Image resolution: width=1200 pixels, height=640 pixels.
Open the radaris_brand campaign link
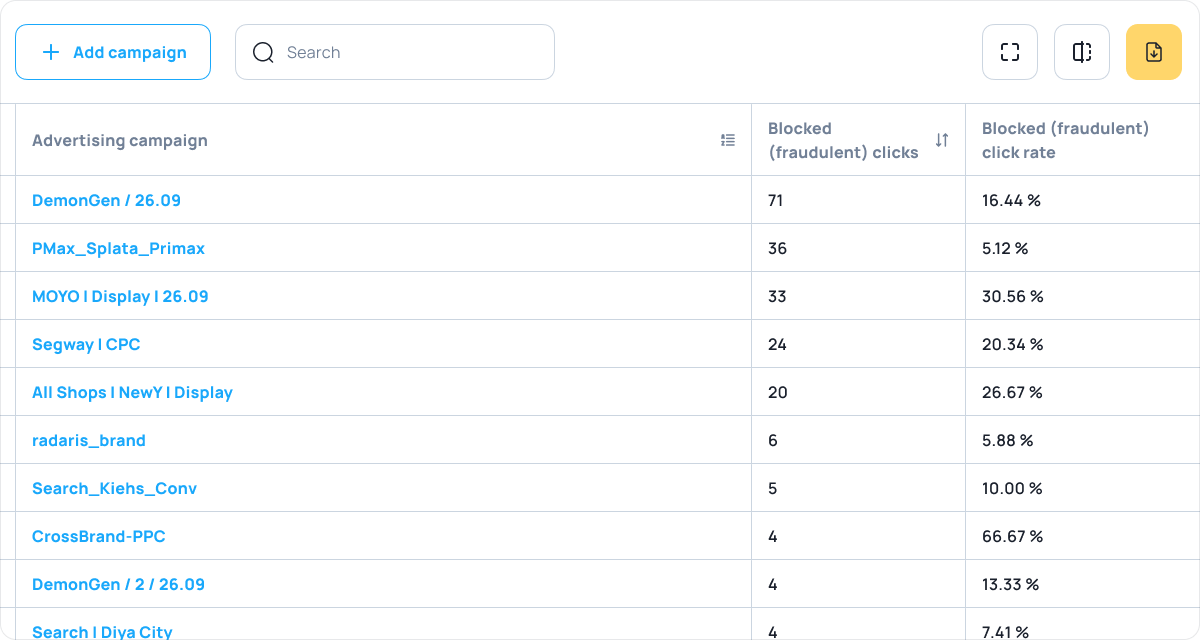89,440
